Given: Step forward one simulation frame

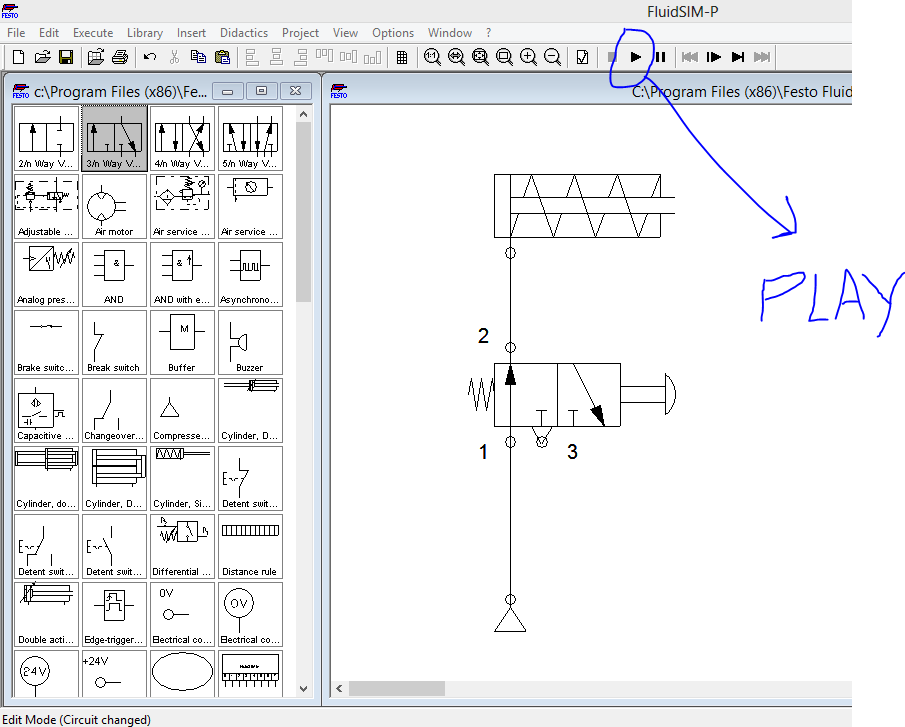Looking at the screenshot, I should (713, 57).
